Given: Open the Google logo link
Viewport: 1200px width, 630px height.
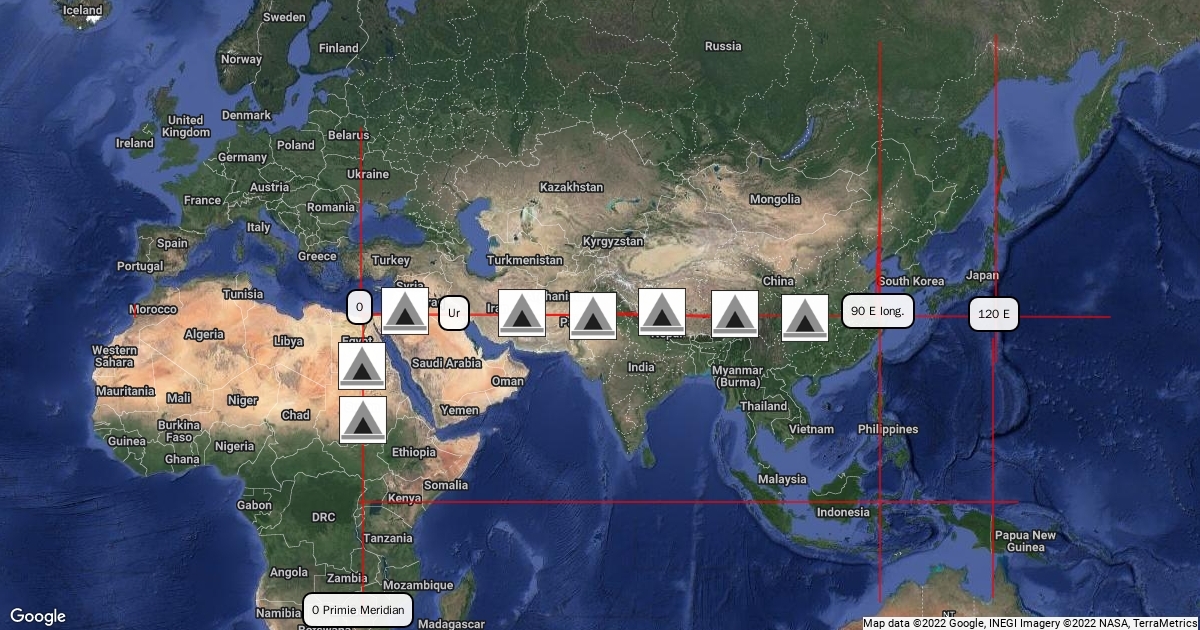Looking at the screenshot, I should (x=38, y=616).
